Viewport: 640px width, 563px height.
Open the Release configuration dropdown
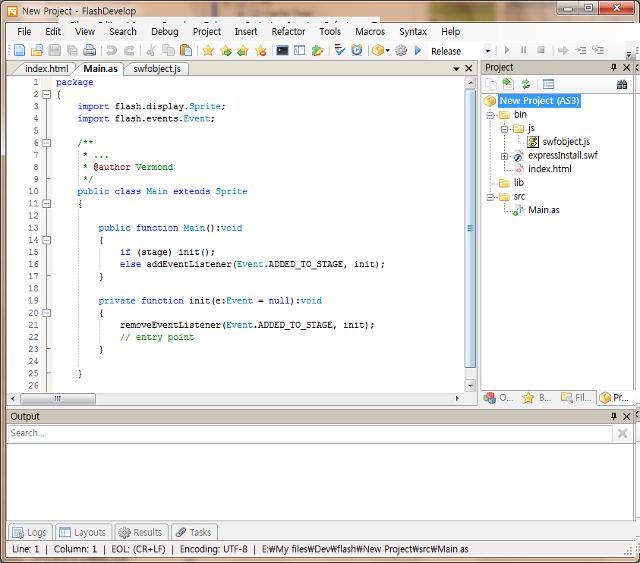tap(487, 51)
